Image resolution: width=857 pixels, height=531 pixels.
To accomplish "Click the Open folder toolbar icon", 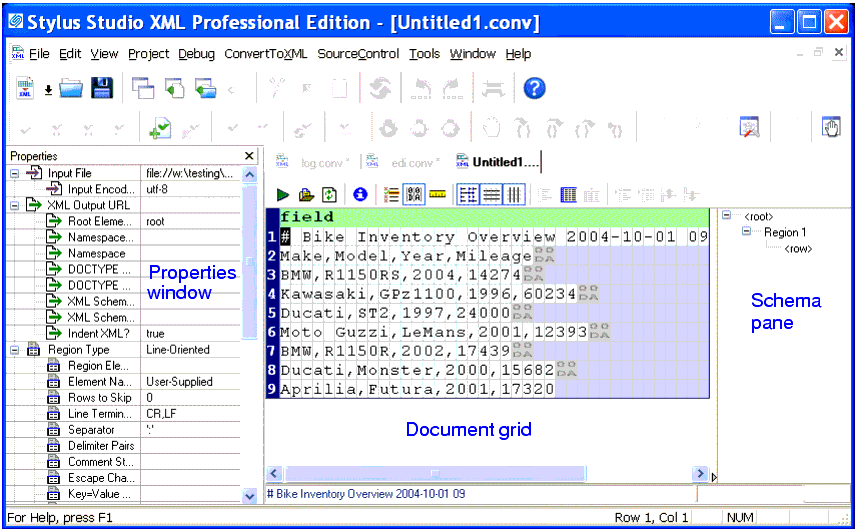I will point(70,89).
